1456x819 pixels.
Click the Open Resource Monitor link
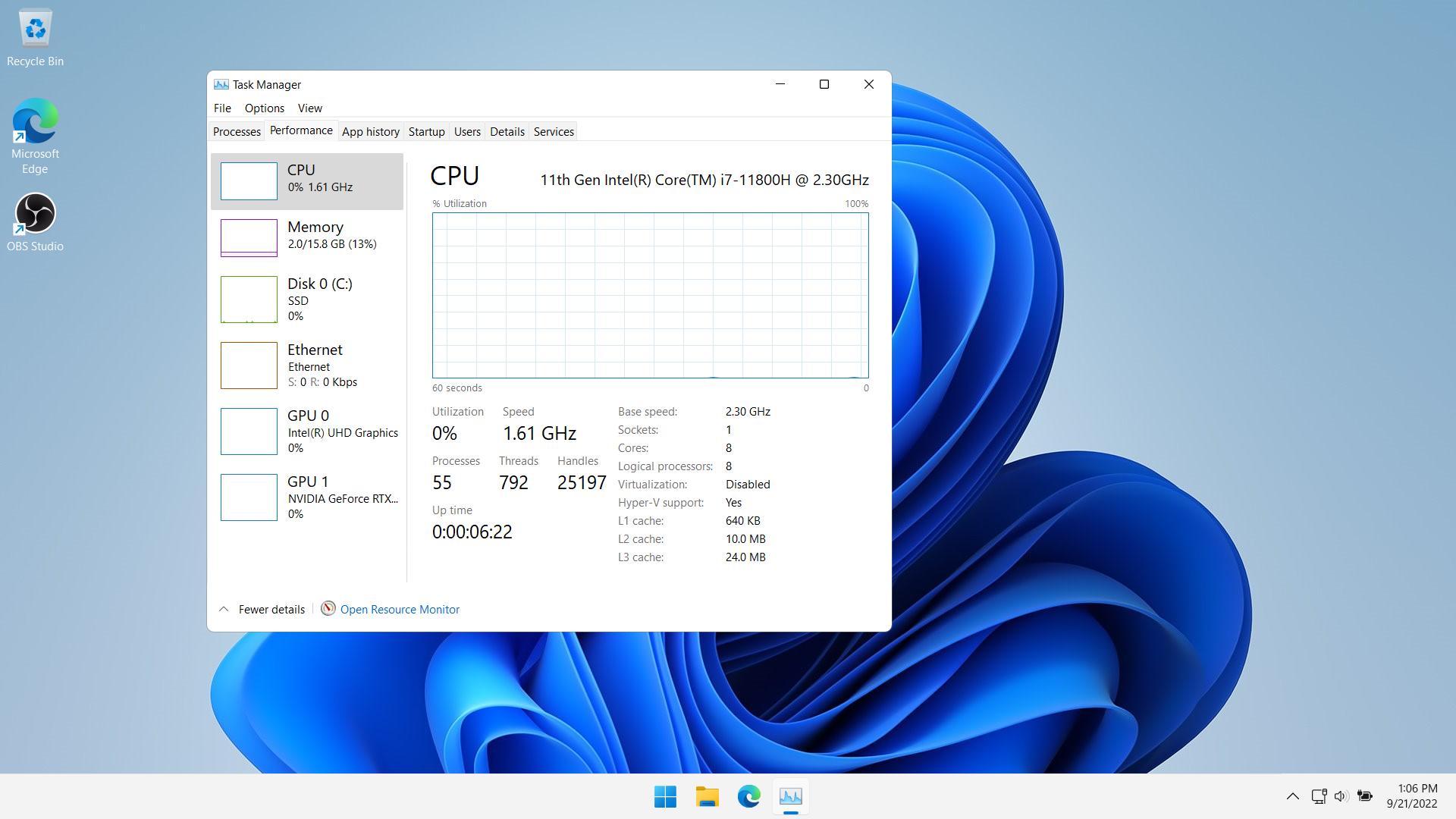click(400, 610)
